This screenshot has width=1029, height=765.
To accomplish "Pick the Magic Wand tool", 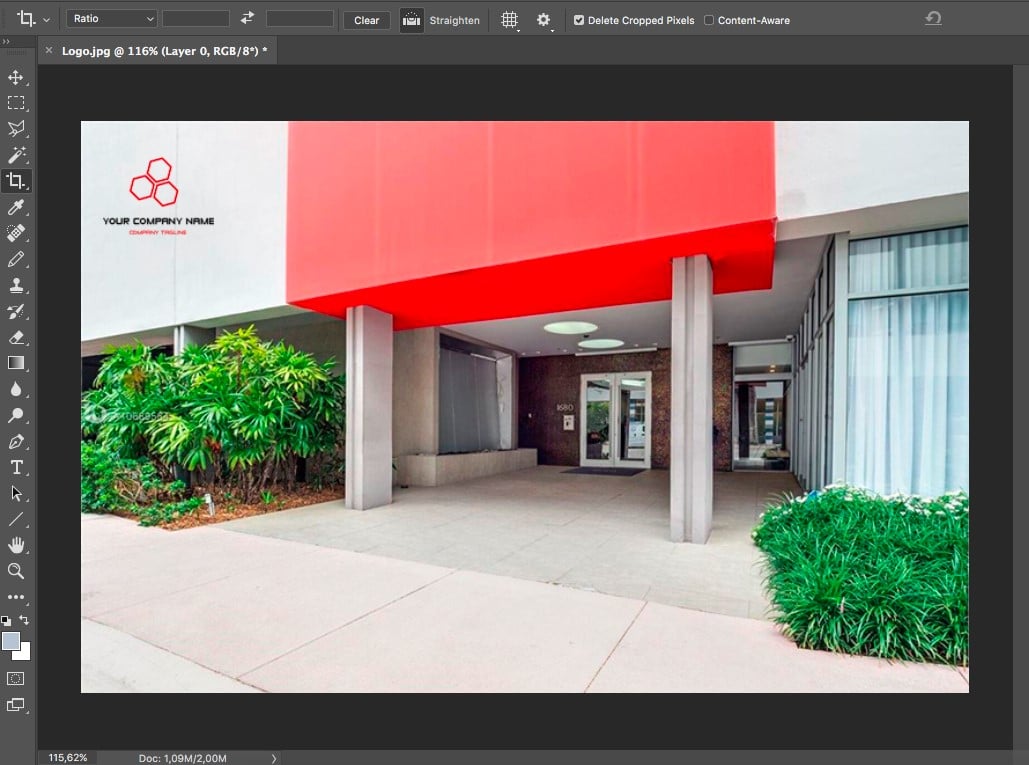I will pyautogui.click(x=16, y=155).
